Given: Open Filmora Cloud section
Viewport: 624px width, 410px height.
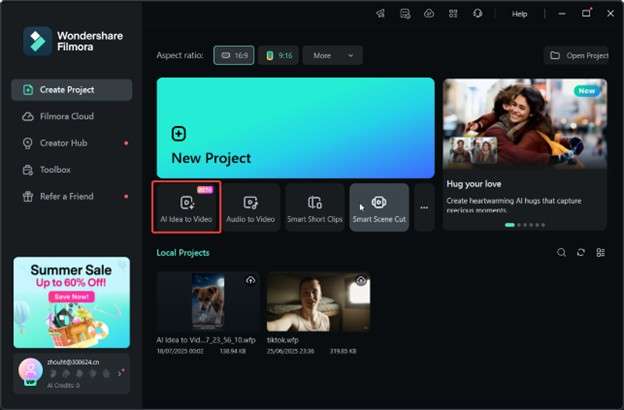Looking at the screenshot, I should pos(72,116).
